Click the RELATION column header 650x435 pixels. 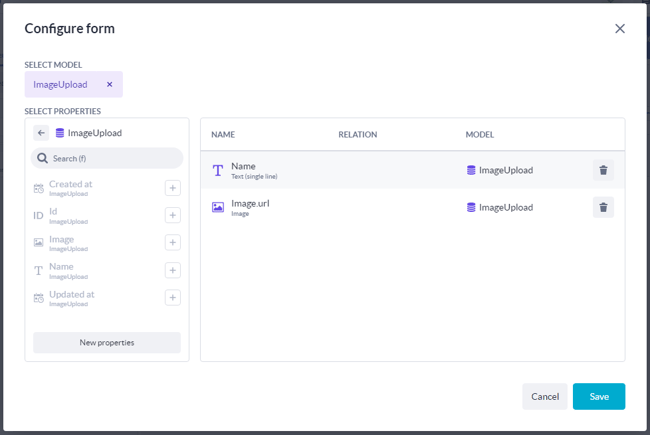pyautogui.click(x=358, y=135)
